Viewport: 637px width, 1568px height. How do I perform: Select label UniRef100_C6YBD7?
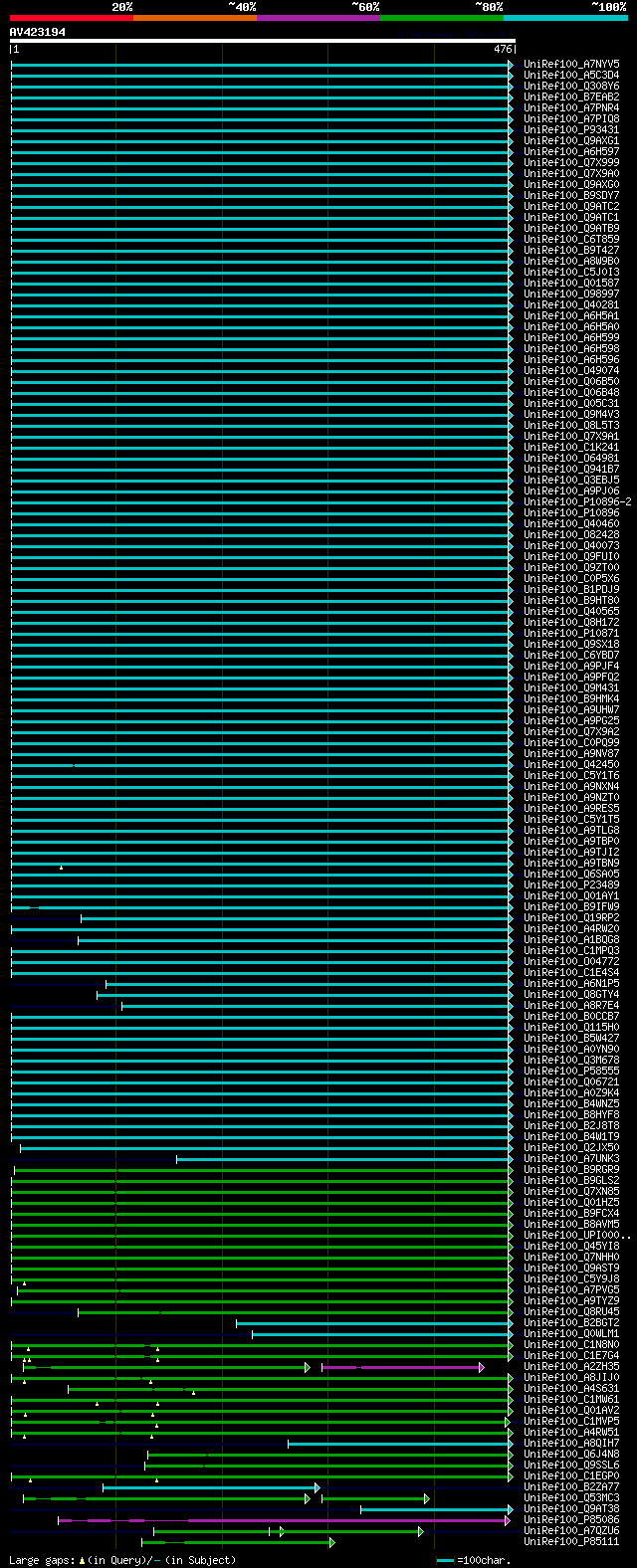coord(571,655)
